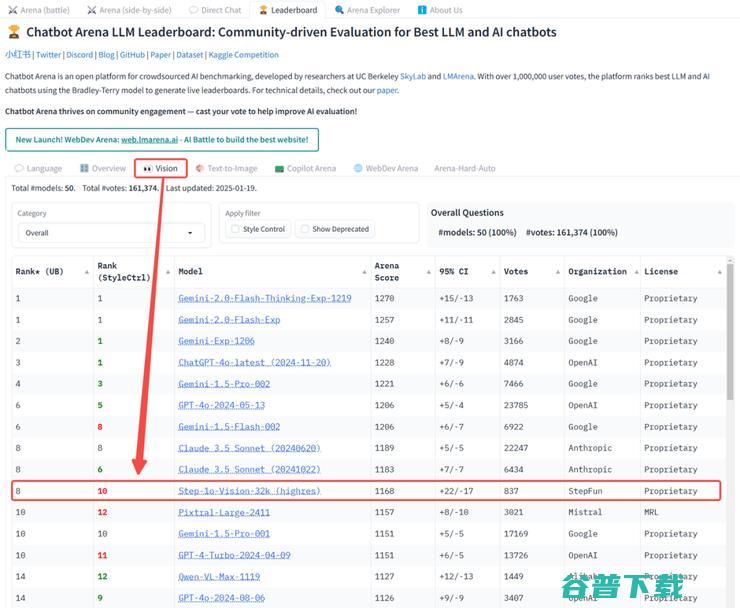Open the Arena Explorer tab
Screen dimensions: 740x608
pyautogui.click(x=367, y=10)
